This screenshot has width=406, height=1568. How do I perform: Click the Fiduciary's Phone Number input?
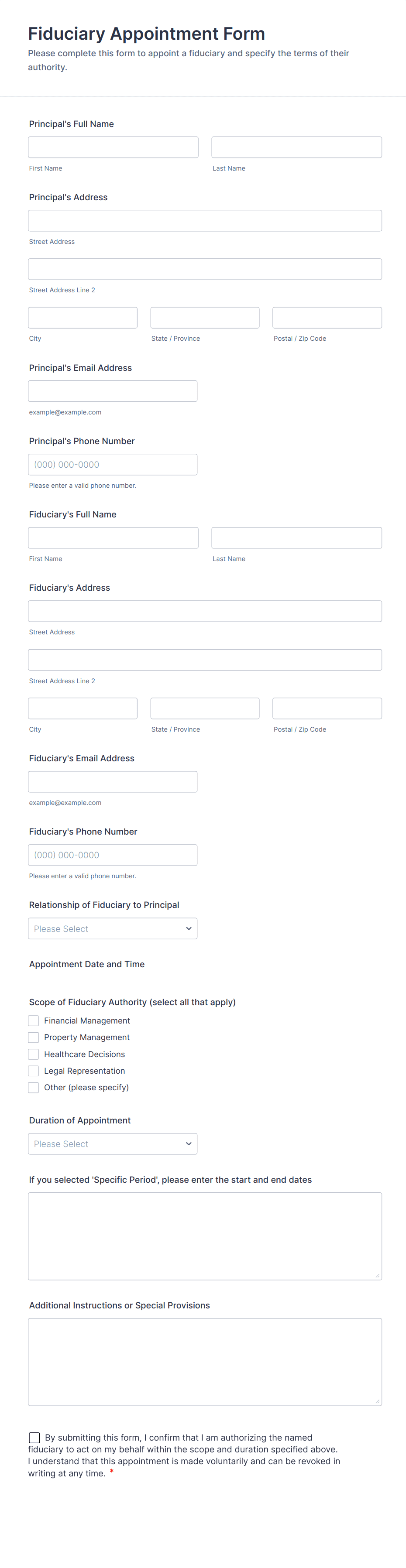113,855
